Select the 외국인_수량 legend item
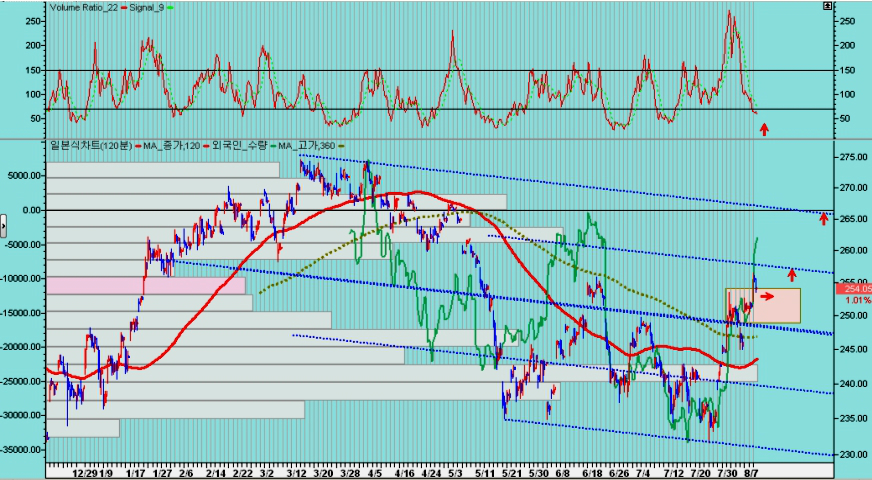The image size is (872, 480). [239, 146]
